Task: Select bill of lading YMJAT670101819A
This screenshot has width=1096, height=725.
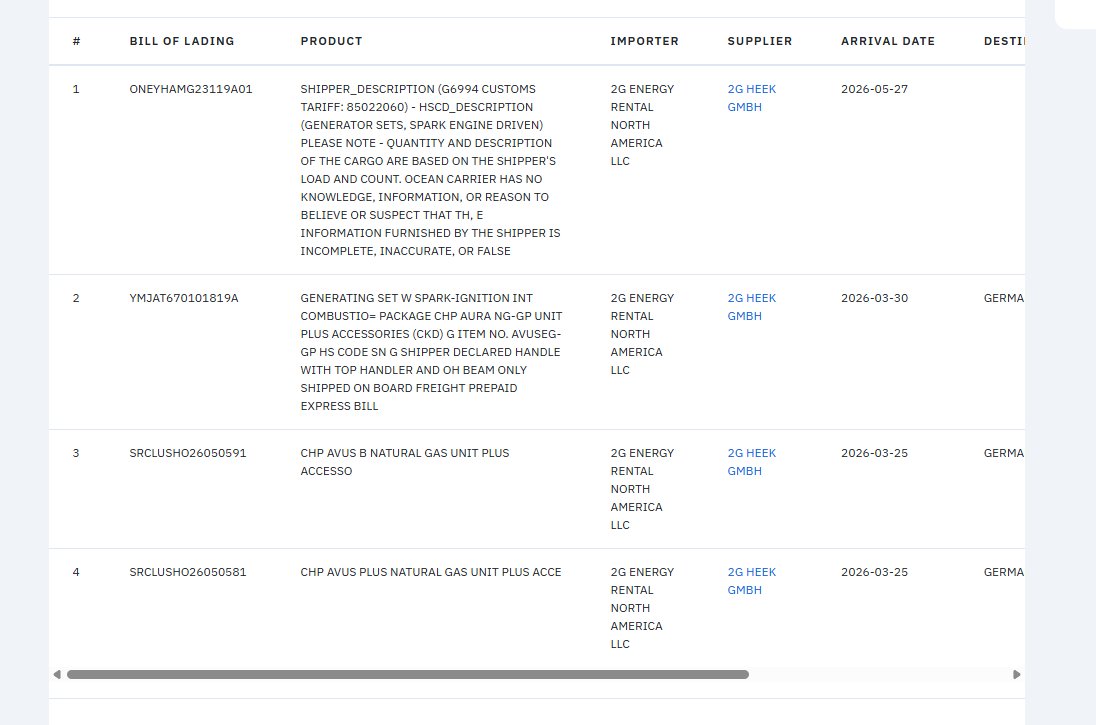Action: [x=184, y=298]
